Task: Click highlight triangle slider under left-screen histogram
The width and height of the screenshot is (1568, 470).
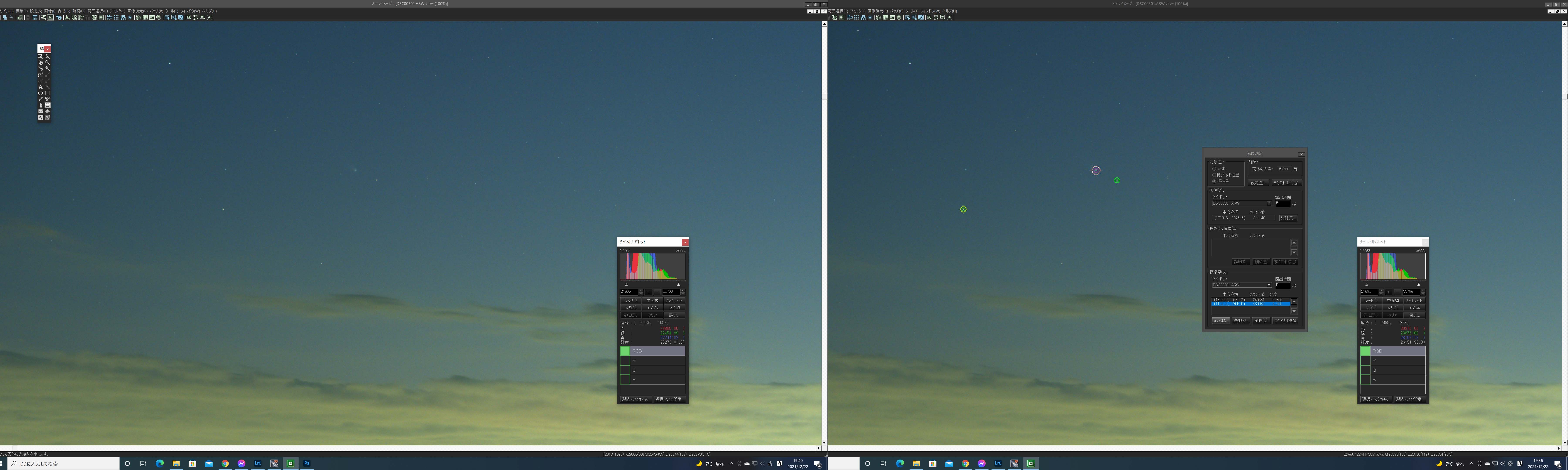Action: point(679,285)
